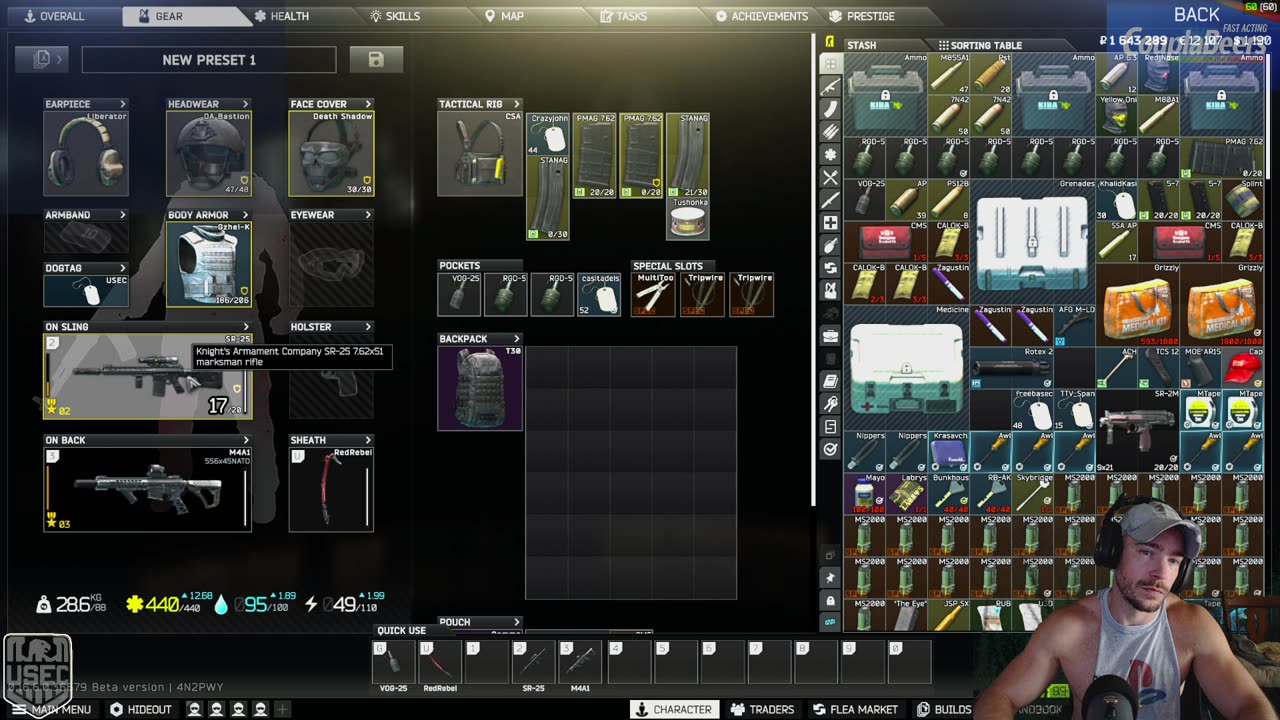Expand the Headwear slot arrow
This screenshot has height=720, width=1280.
(245, 104)
